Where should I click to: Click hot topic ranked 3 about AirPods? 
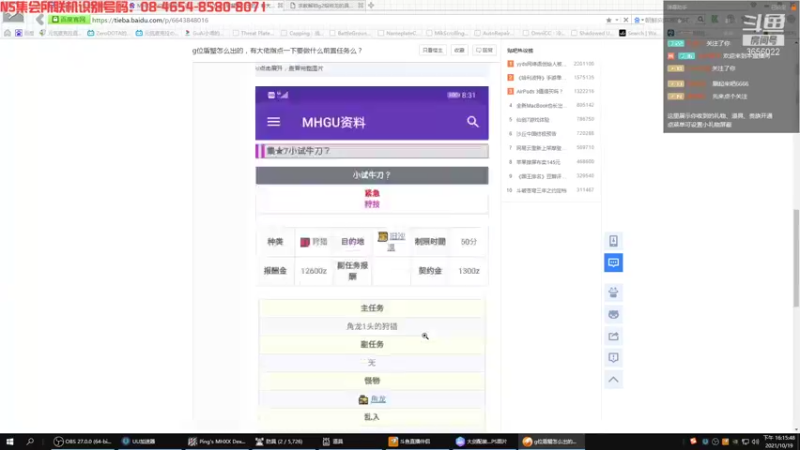coord(539,91)
